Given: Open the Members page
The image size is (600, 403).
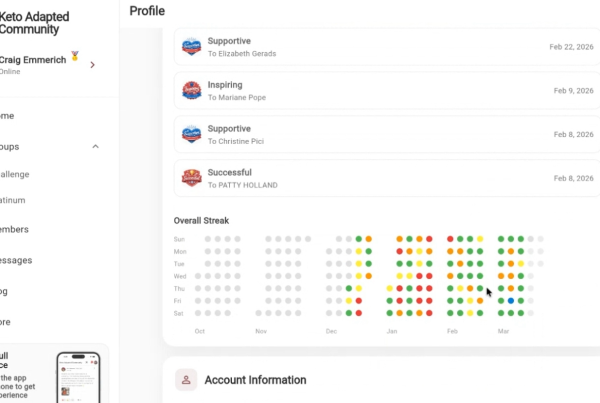Looking at the screenshot, I should pos(14,230).
